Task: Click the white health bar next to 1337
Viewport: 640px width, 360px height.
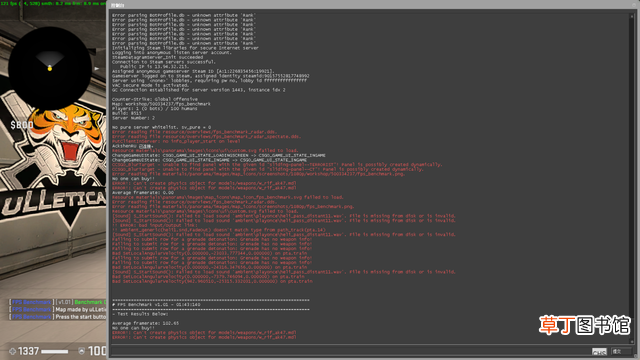Action: pyautogui.click(x=55, y=351)
